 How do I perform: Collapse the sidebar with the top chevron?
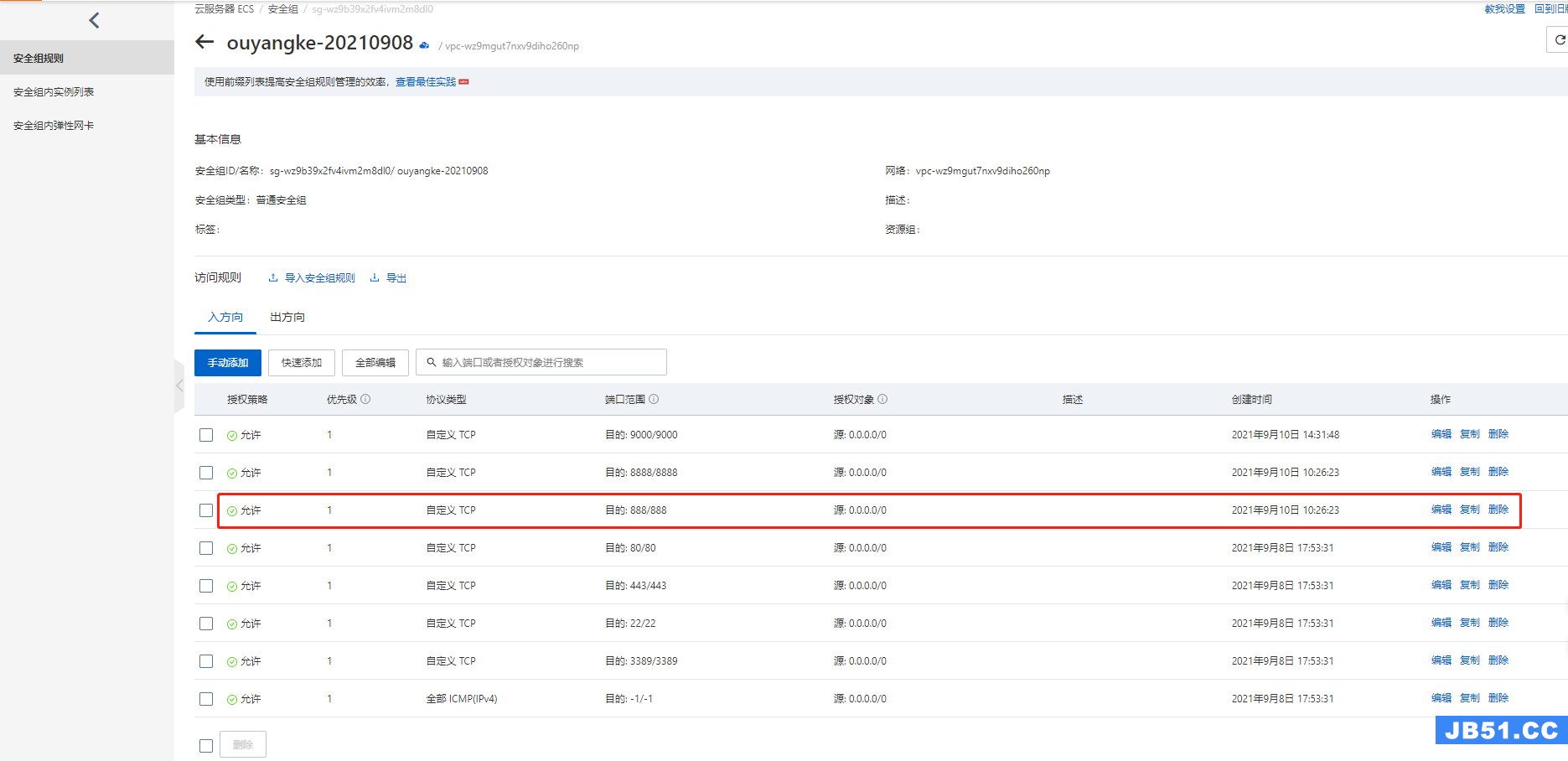[x=94, y=20]
